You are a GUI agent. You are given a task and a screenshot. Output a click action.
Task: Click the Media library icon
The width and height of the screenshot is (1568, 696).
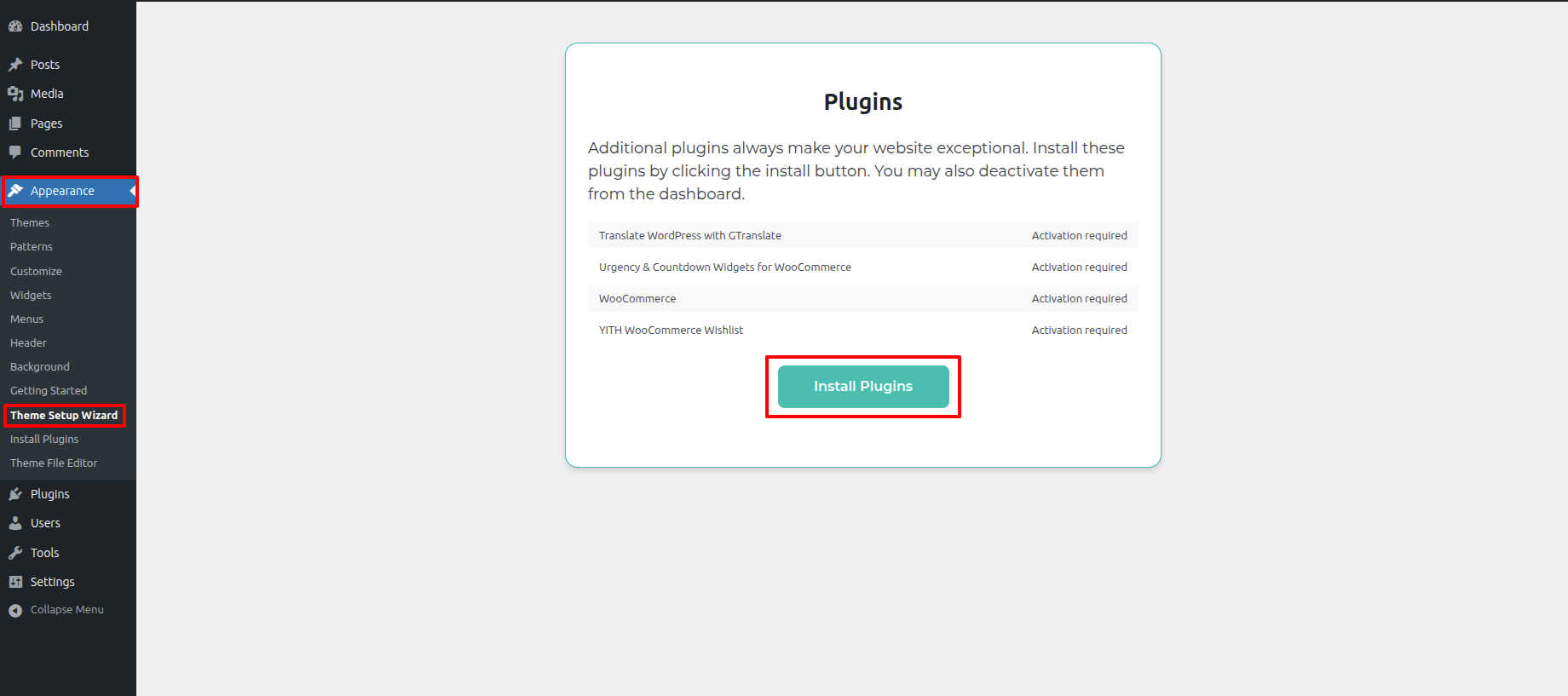pos(15,94)
